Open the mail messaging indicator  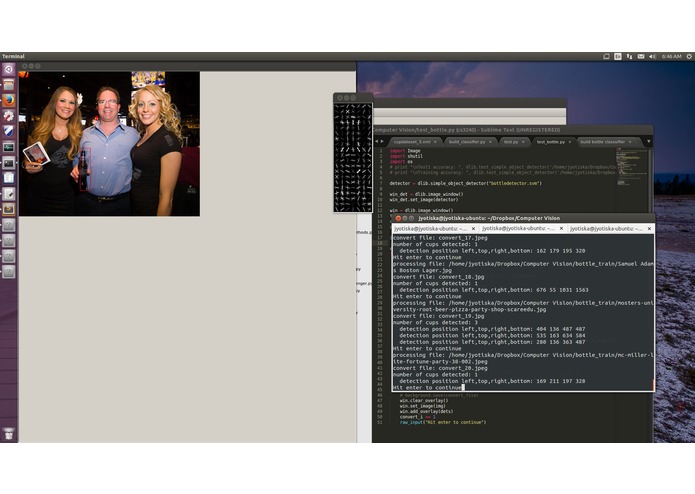641,56
